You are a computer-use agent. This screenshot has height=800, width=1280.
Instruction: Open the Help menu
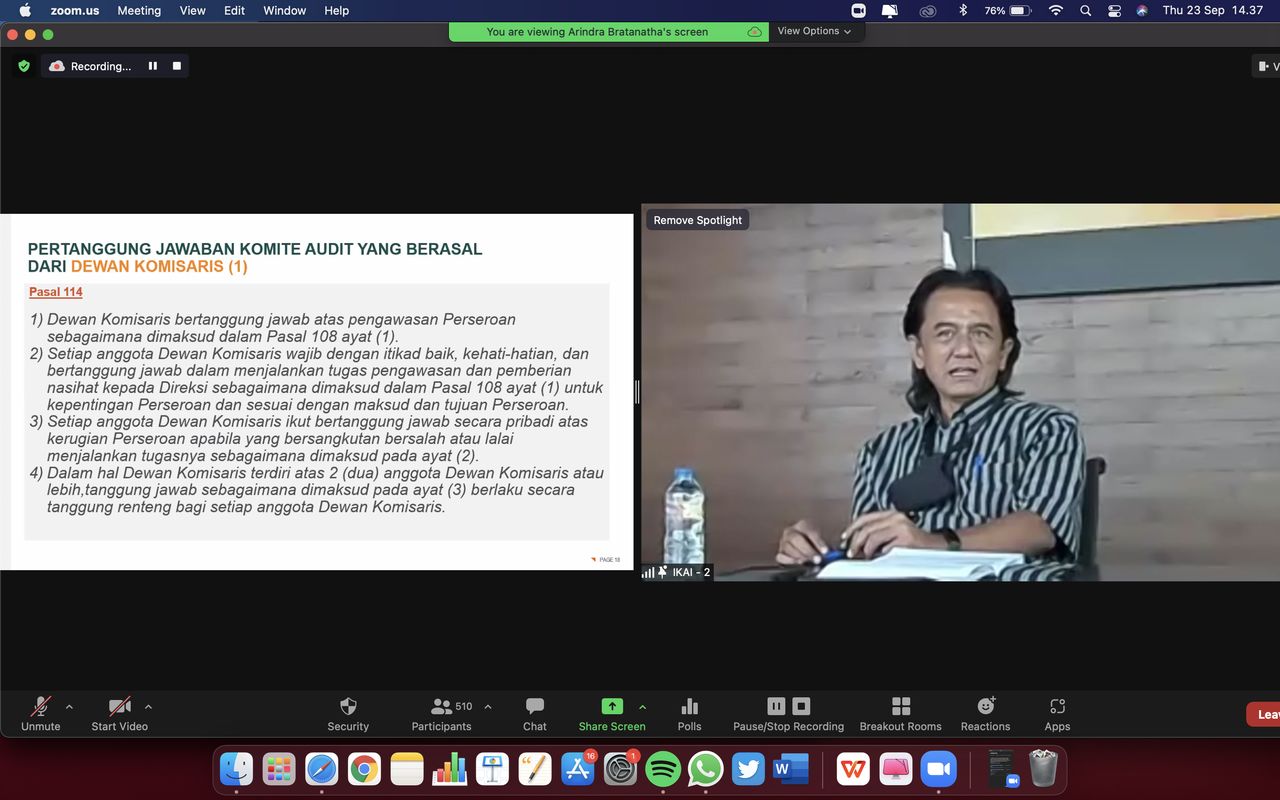click(337, 10)
